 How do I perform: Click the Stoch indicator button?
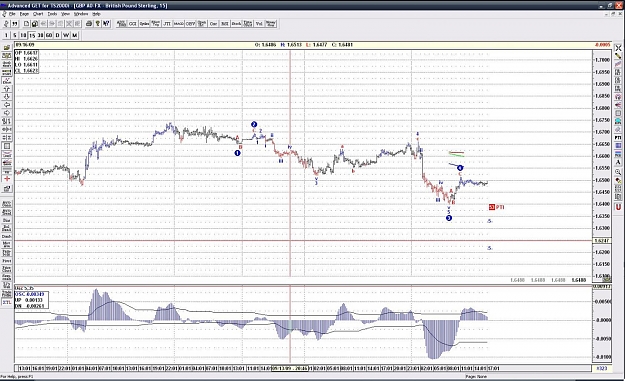[x=236, y=24]
